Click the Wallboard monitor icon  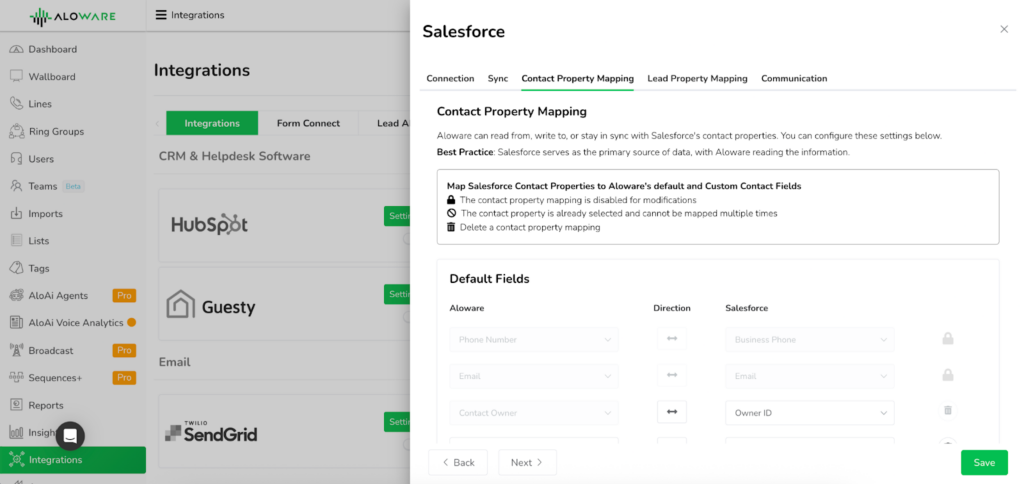pos(17,76)
